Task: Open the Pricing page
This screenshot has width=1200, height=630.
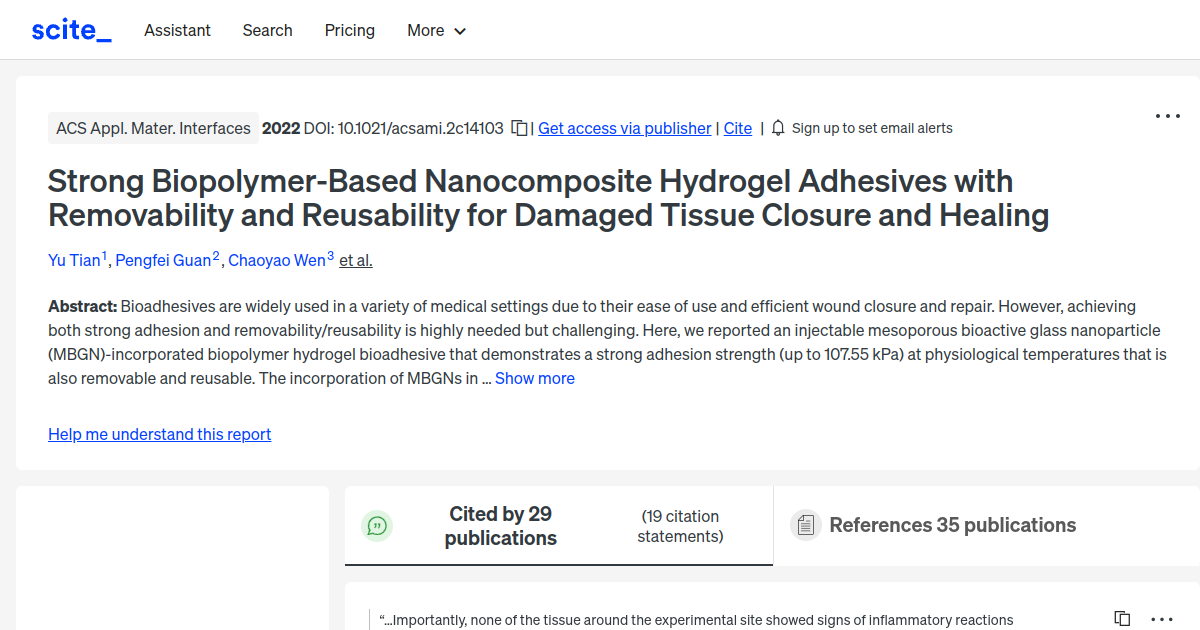Action: click(349, 31)
